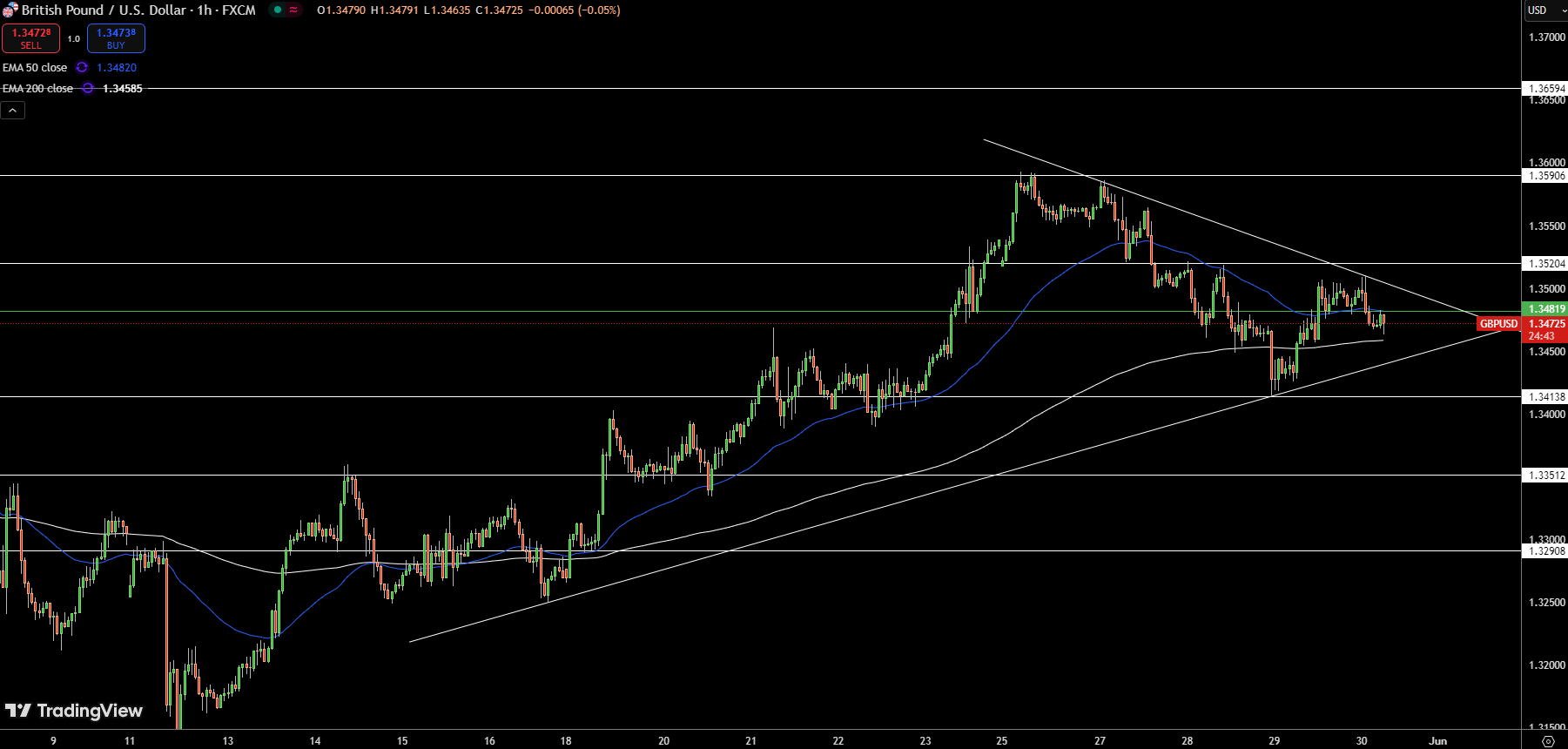The height and width of the screenshot is (749, 1568).
Task: Select the EMA 50 close indicator label
Action: click(x=35, y=67)
